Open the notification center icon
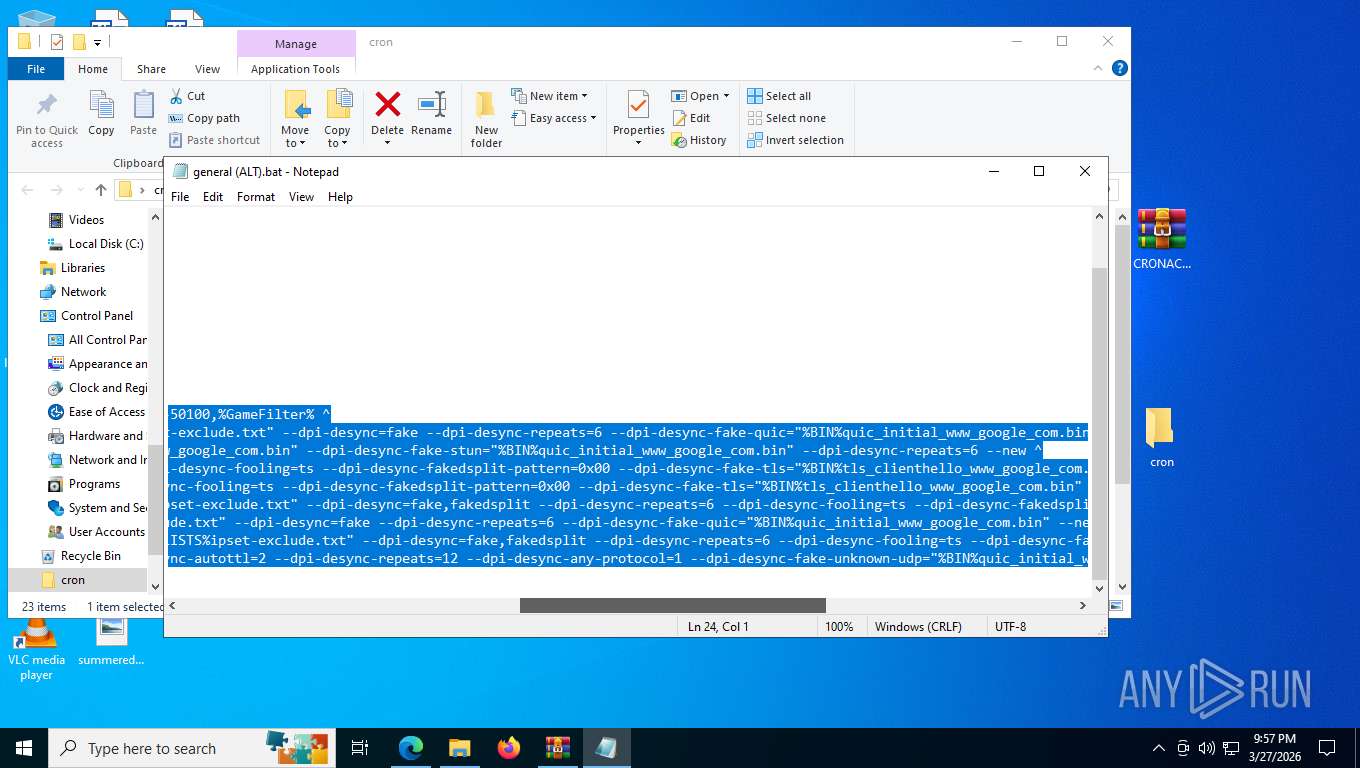 [x=1327, y=748]
